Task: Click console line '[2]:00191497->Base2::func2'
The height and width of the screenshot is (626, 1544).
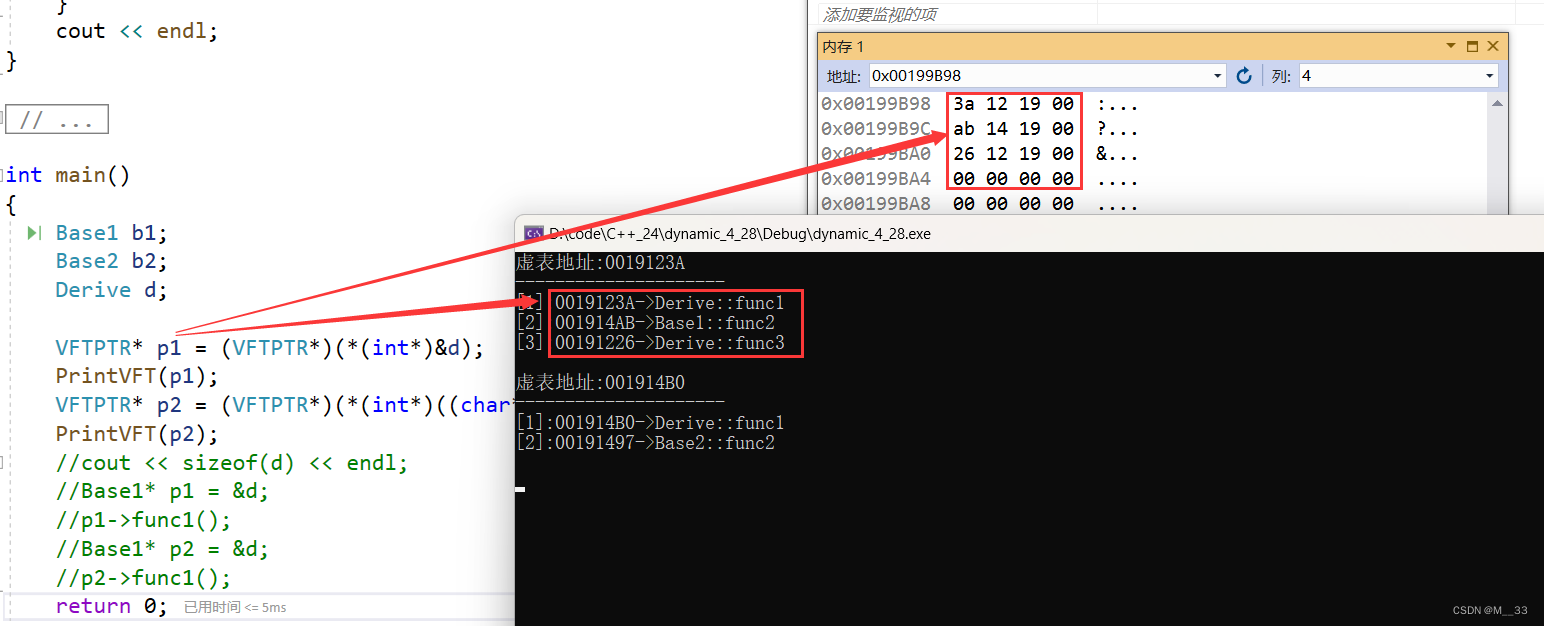Action: pyautogui.click(x=645, y=443)
